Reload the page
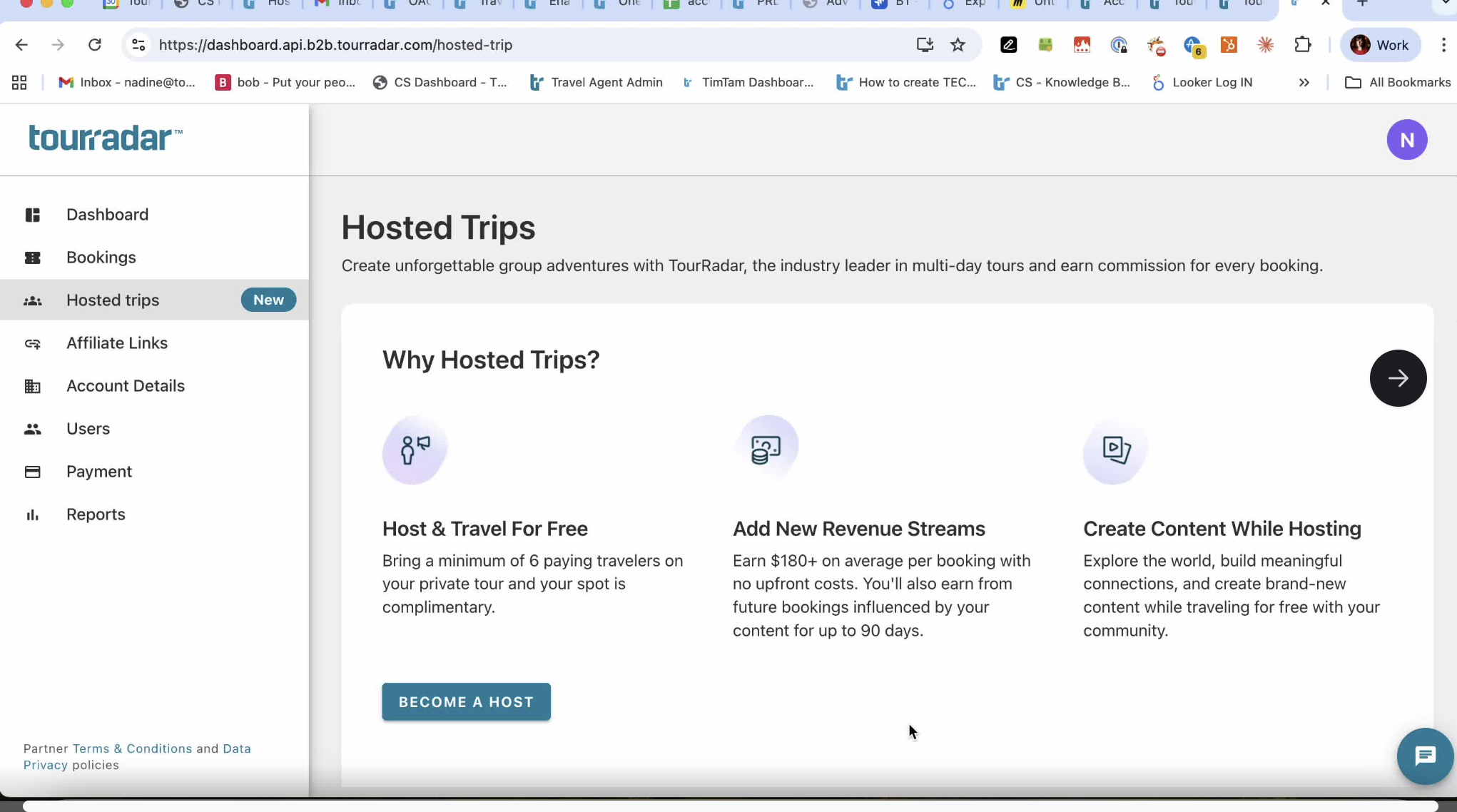The image size is (1457, 812). pos(94,45)
